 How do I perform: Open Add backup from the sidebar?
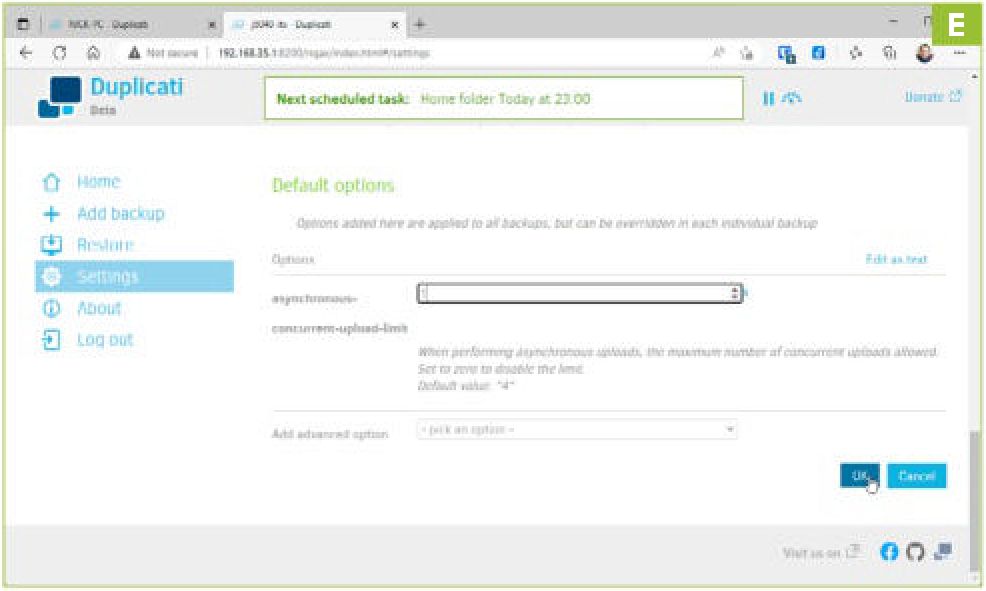click(121, 214)
